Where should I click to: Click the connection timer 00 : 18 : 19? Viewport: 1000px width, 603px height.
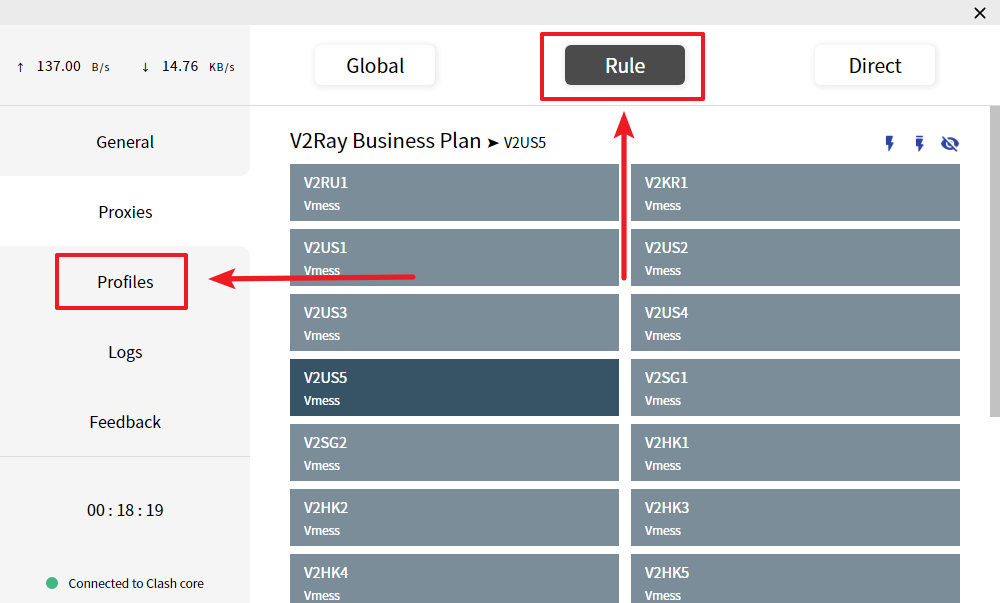tap(125, 510)
